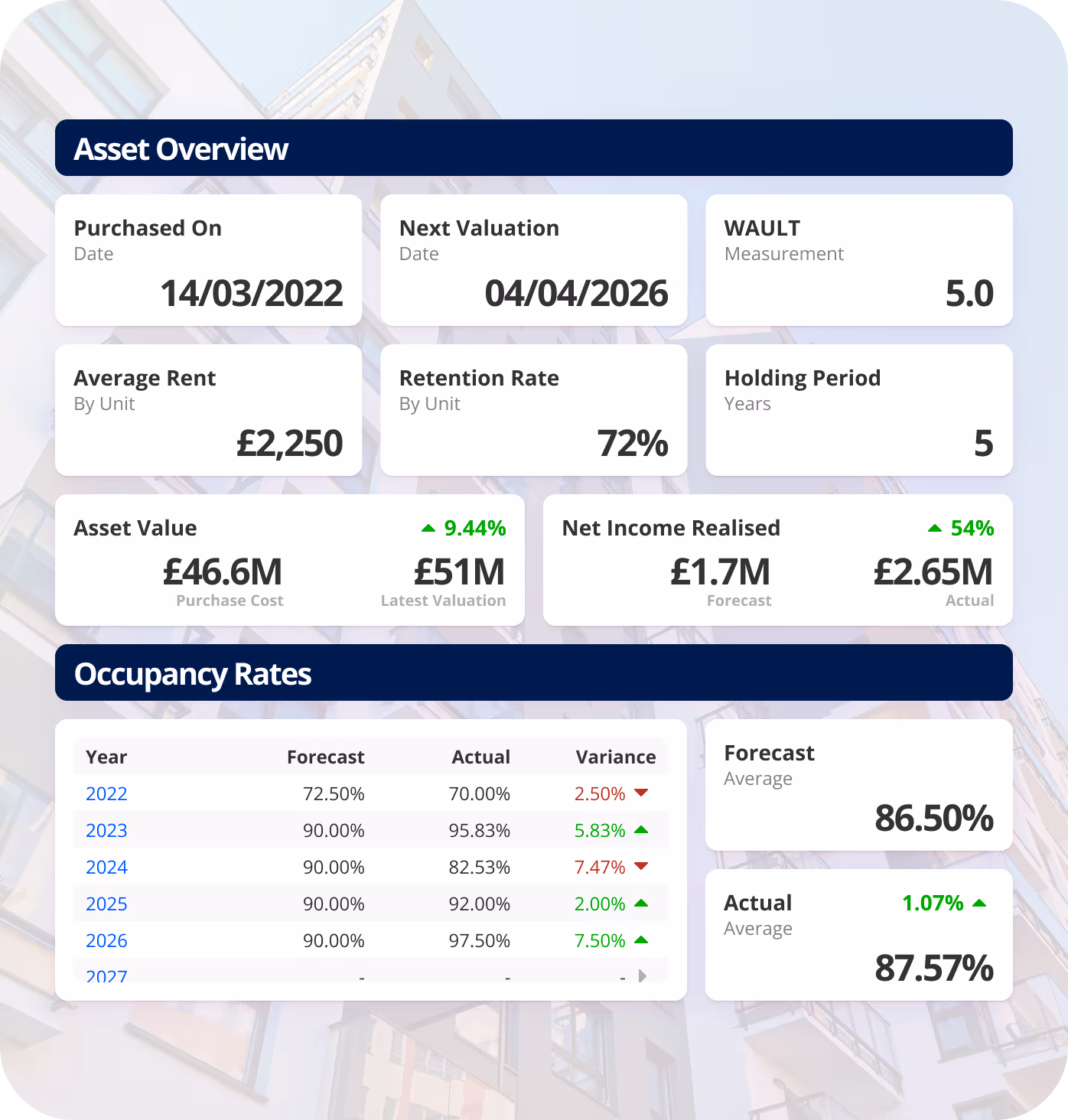Click the green up variance arrow for 2023

pyautogui.click(x=643, y=830)
